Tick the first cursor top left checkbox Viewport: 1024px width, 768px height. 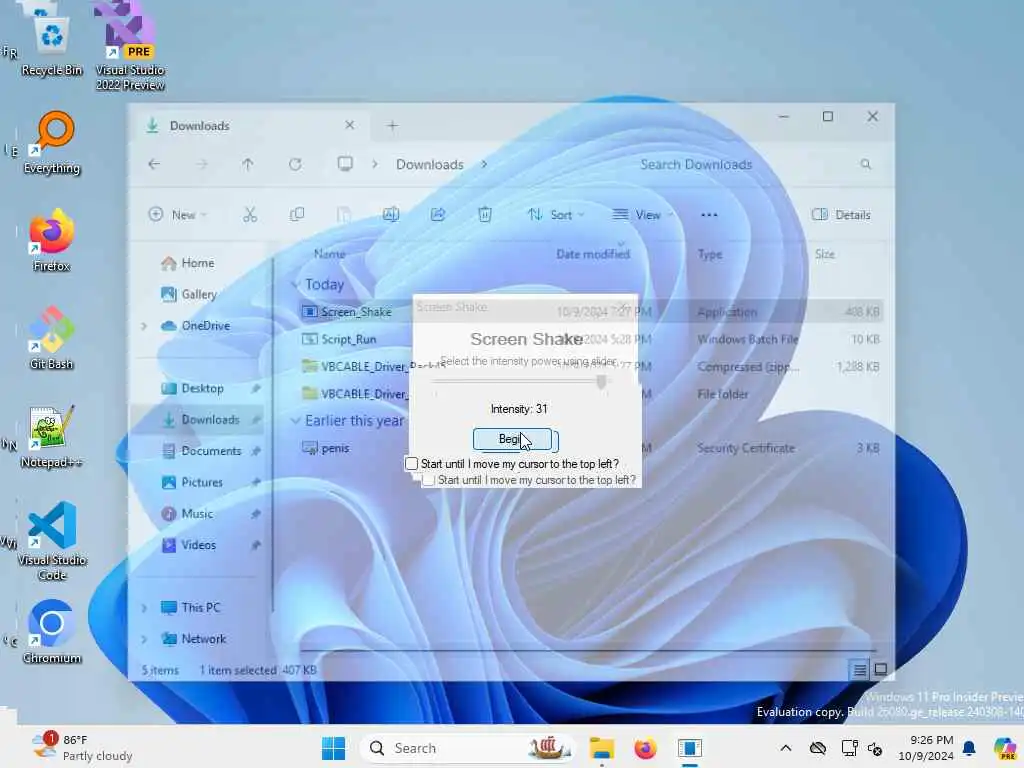411,464
